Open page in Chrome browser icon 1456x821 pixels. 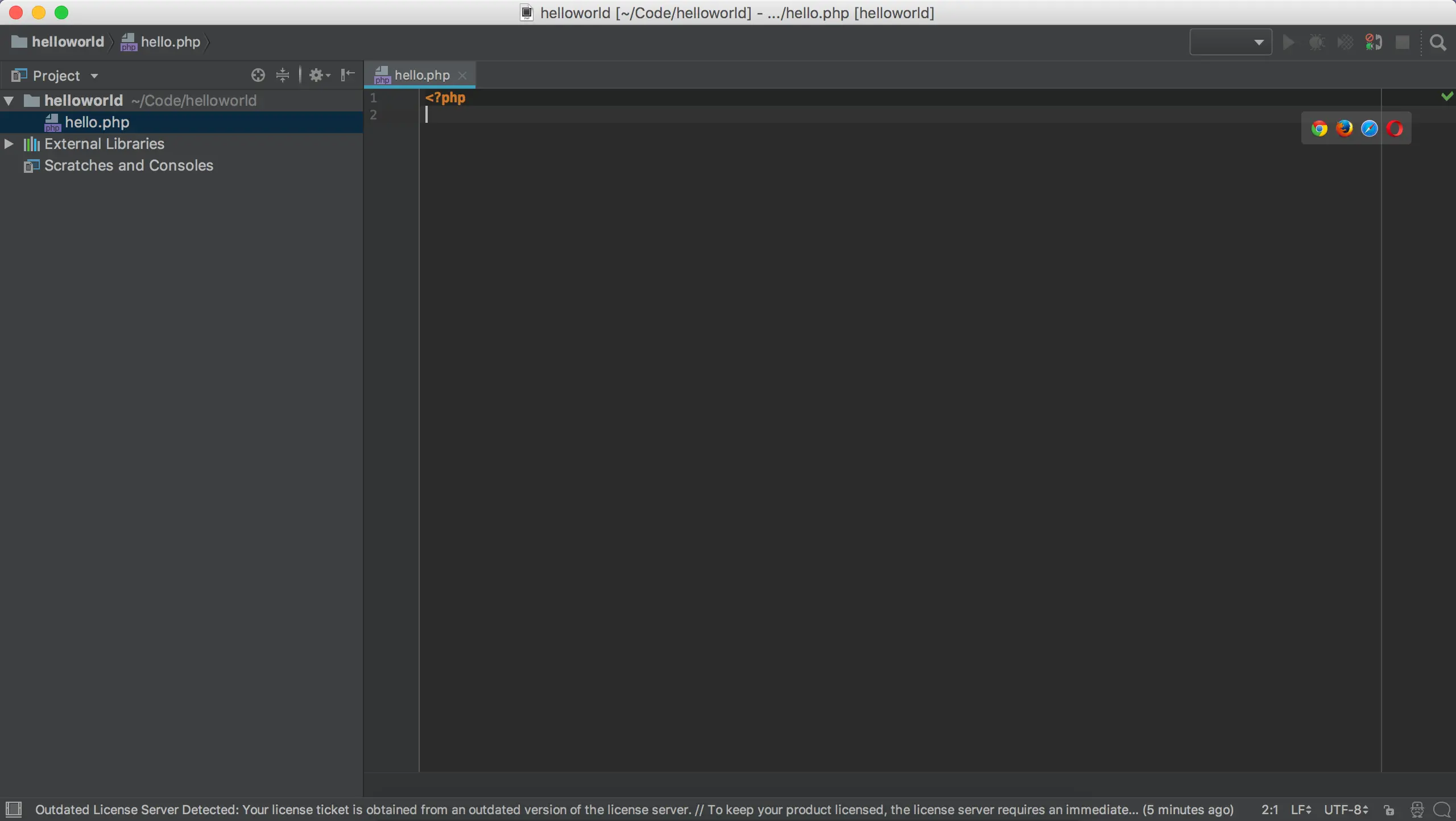pos(1319,129)
